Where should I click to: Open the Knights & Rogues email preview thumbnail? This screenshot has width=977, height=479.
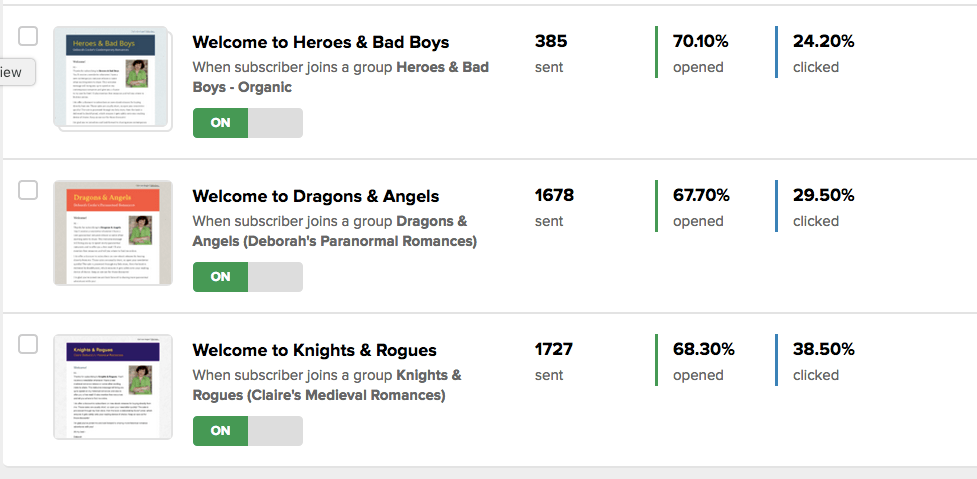tap(113, 386)
